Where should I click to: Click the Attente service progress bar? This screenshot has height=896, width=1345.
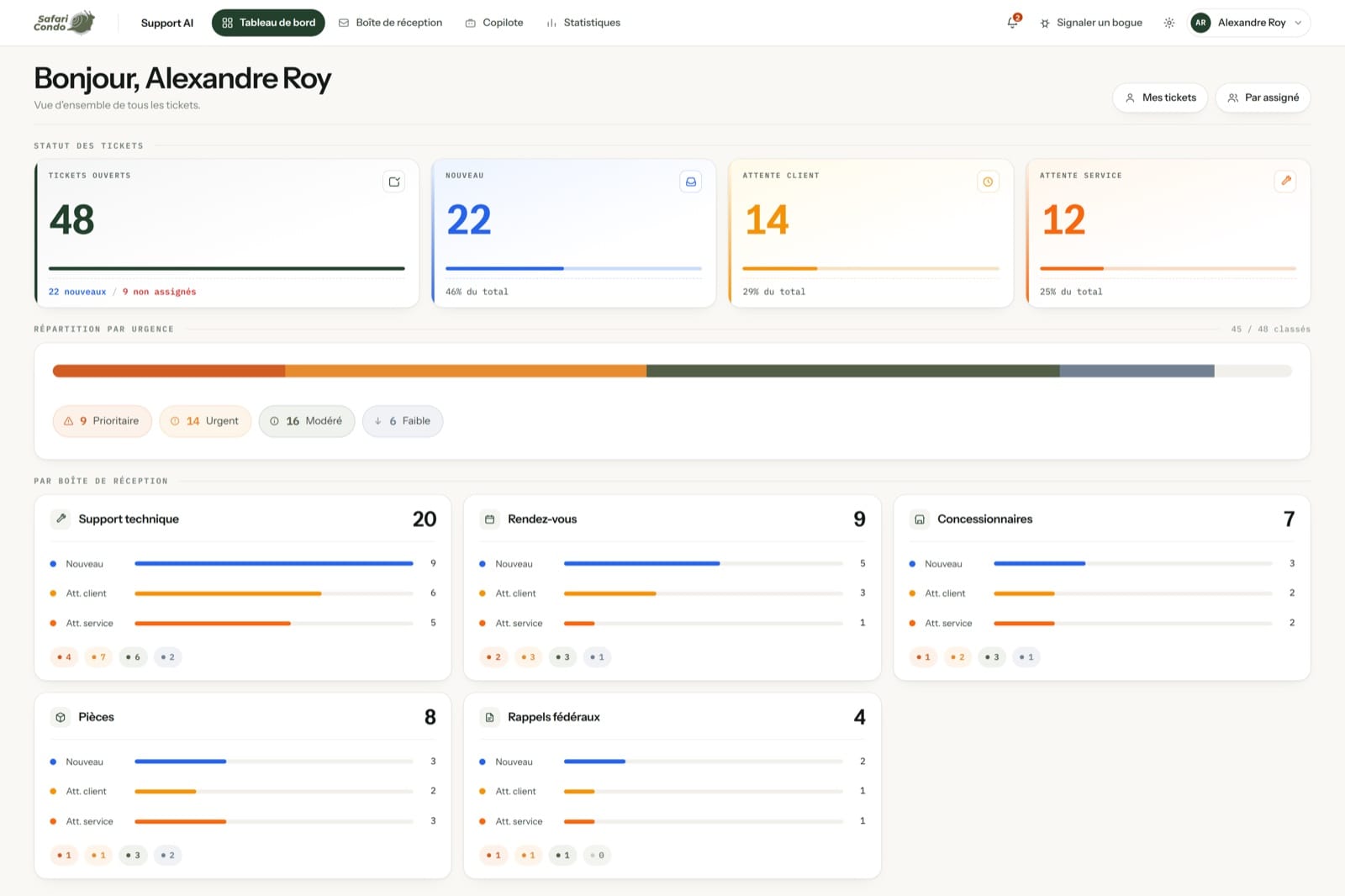click(1168, 268)
